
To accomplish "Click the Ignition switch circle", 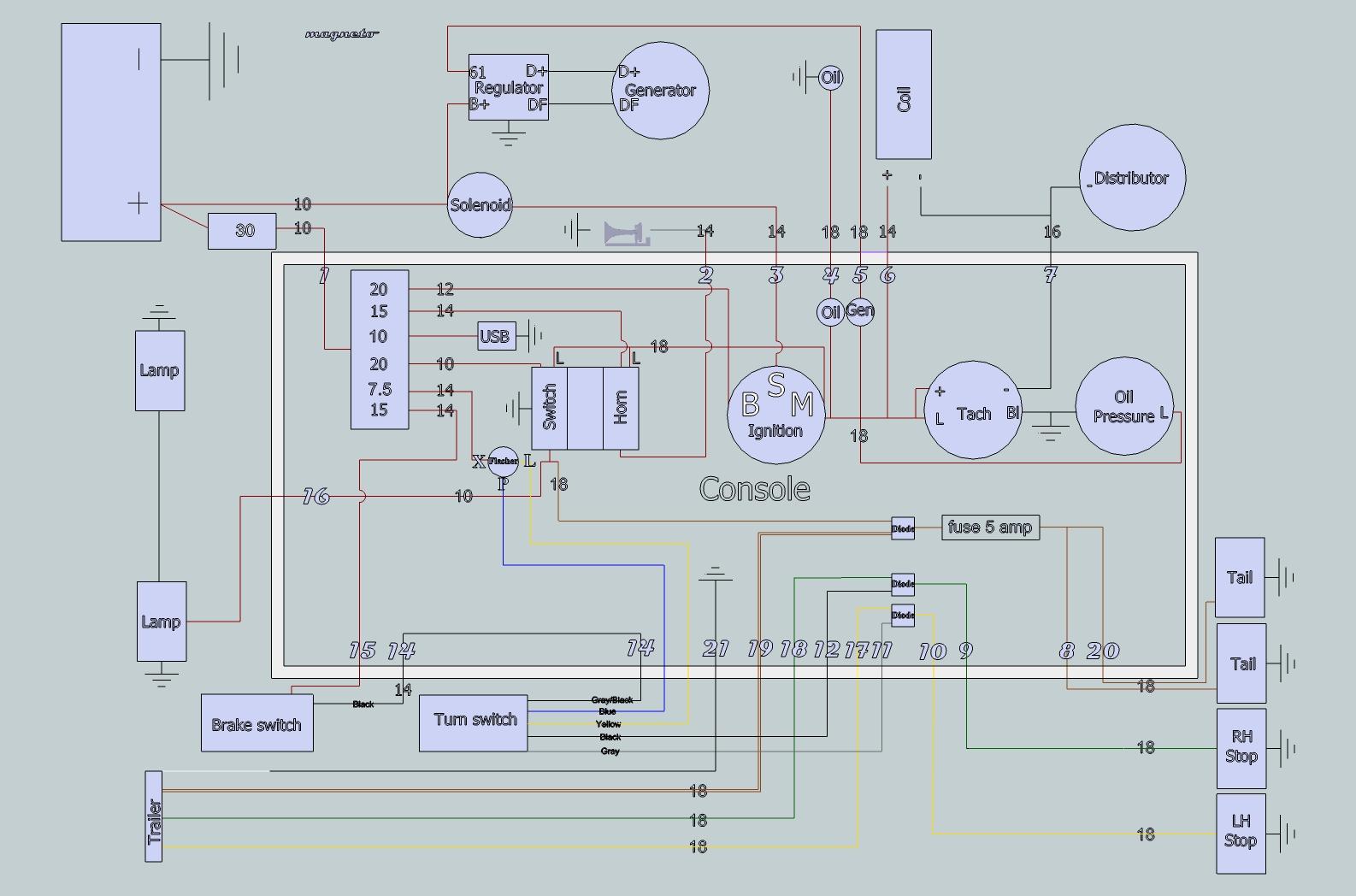I will point(775,415).
